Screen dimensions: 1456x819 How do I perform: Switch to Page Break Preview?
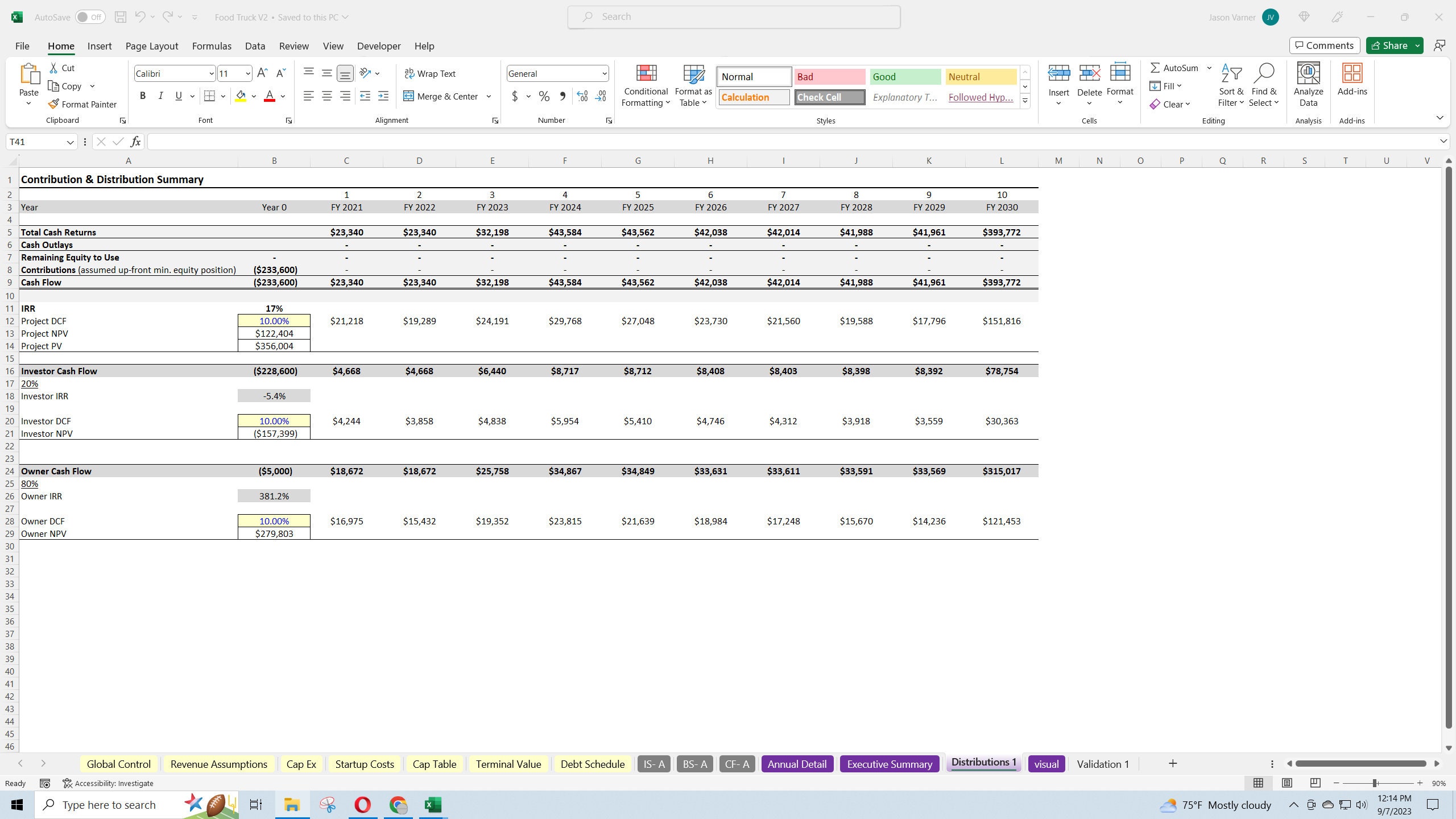(x=1315, y=783)
